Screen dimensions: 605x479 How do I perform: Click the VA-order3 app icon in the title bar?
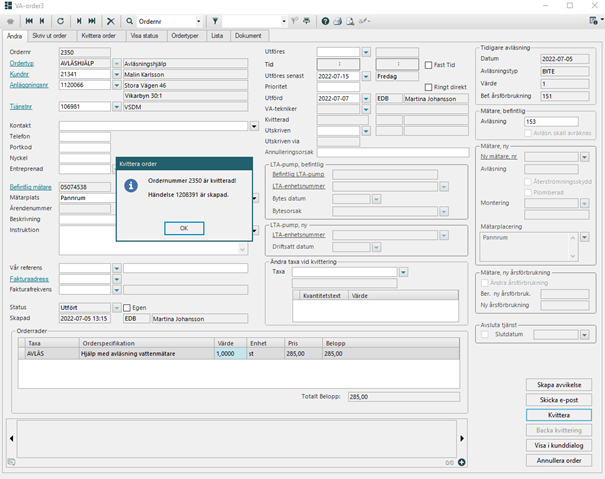[8, 5]
